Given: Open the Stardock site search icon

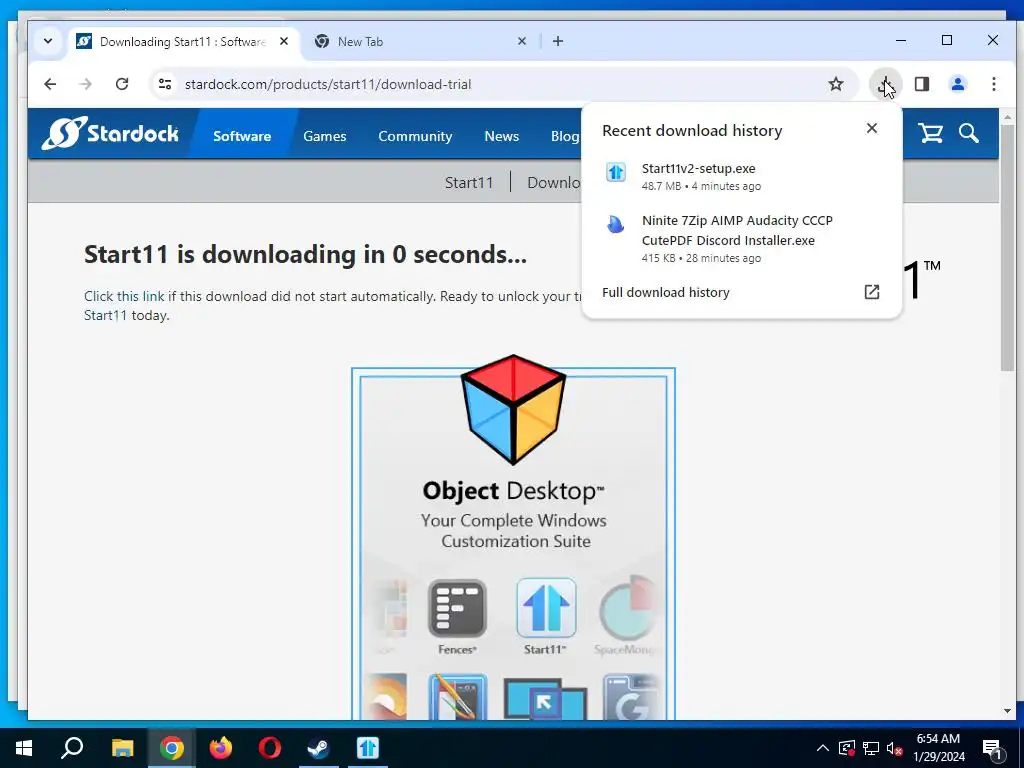Looking at the screenshot, I should tap(968, 133).
